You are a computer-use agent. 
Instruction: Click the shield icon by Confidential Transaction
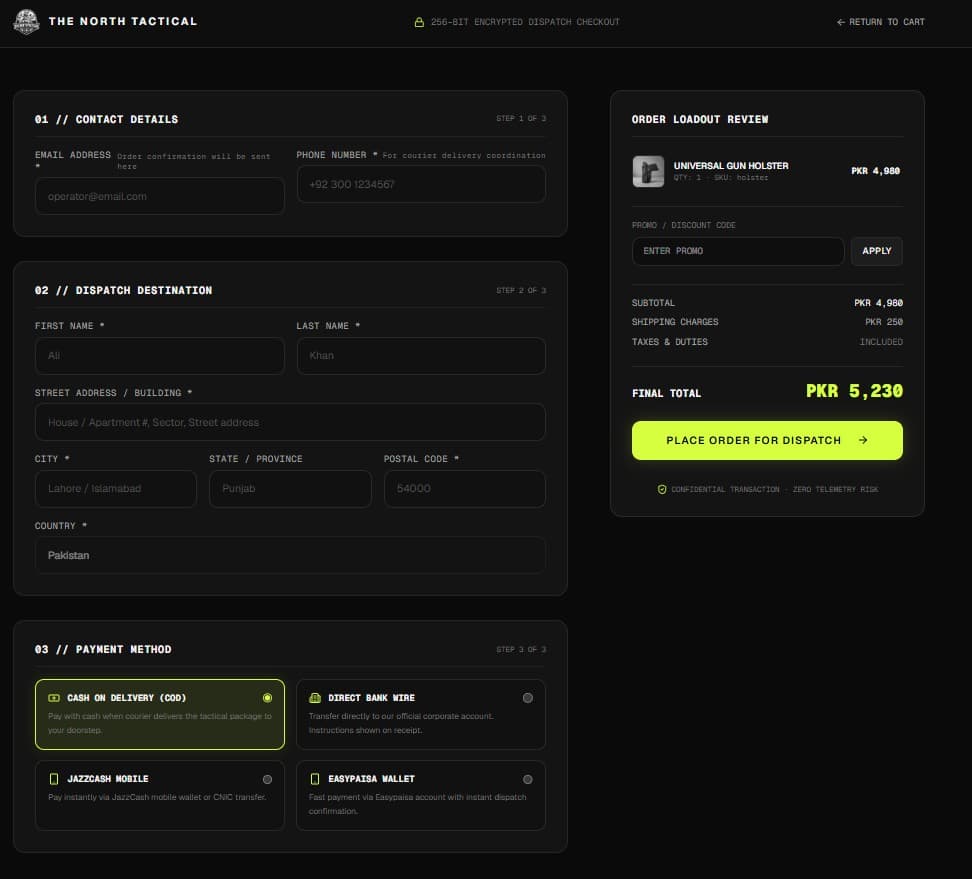point(662,490)
